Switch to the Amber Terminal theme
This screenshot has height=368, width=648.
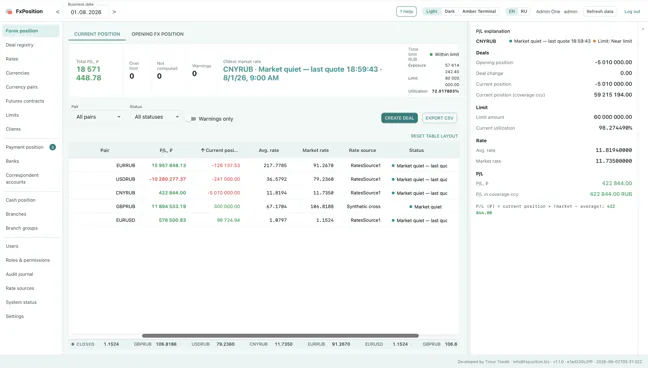[x=479, y=12]
